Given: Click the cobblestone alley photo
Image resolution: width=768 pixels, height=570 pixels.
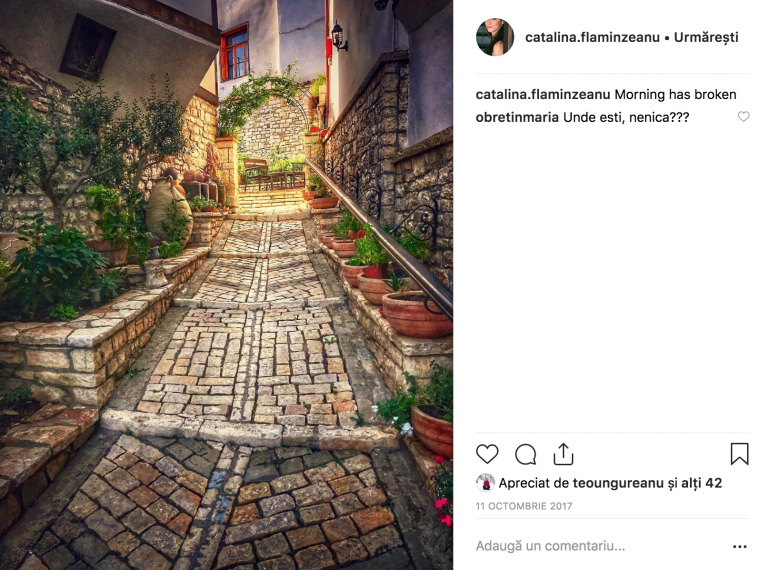Looking at the screenshot, I should coord(226,285).
